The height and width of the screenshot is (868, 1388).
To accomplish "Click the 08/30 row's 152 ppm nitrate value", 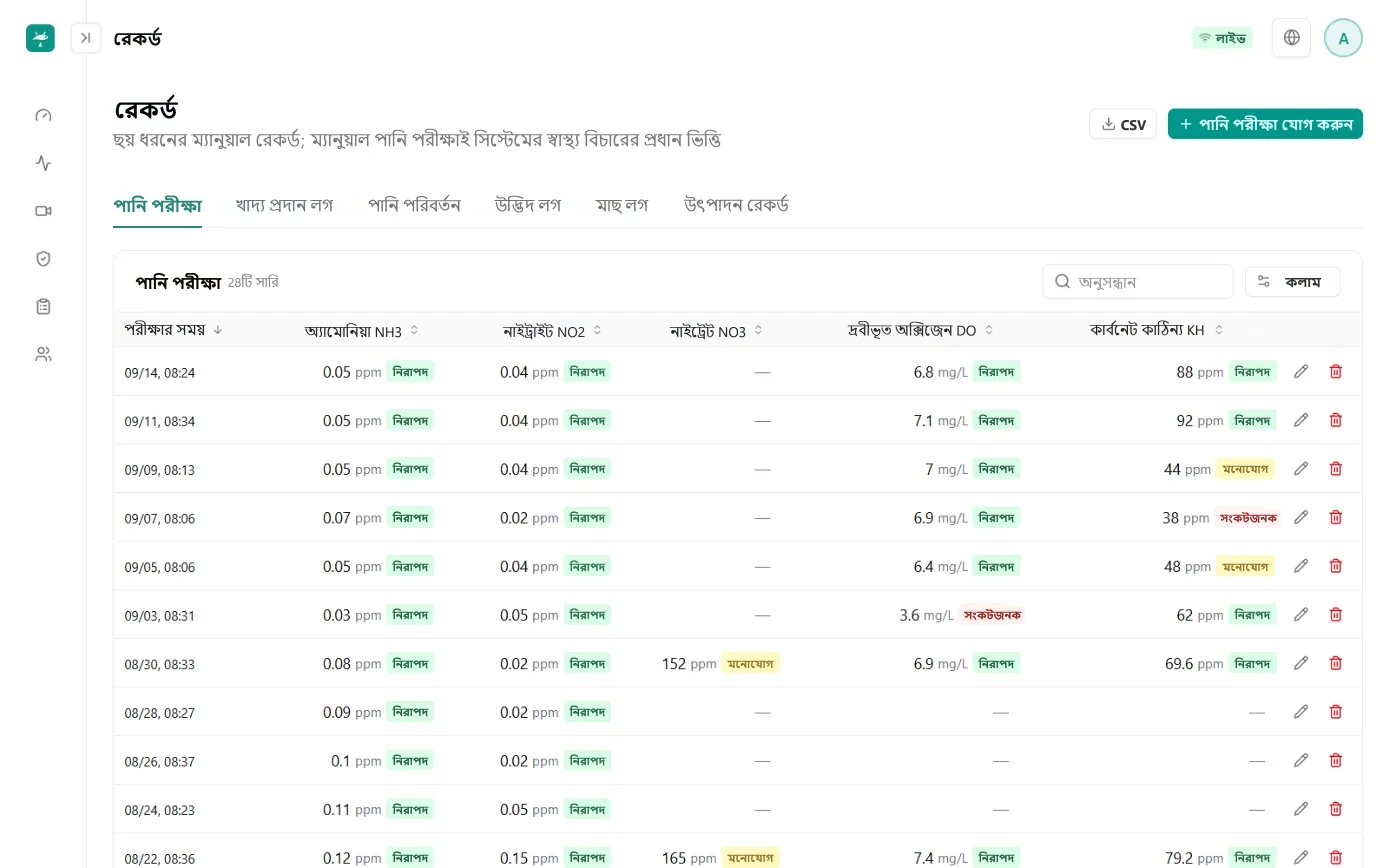I will (x=689, y=663).
